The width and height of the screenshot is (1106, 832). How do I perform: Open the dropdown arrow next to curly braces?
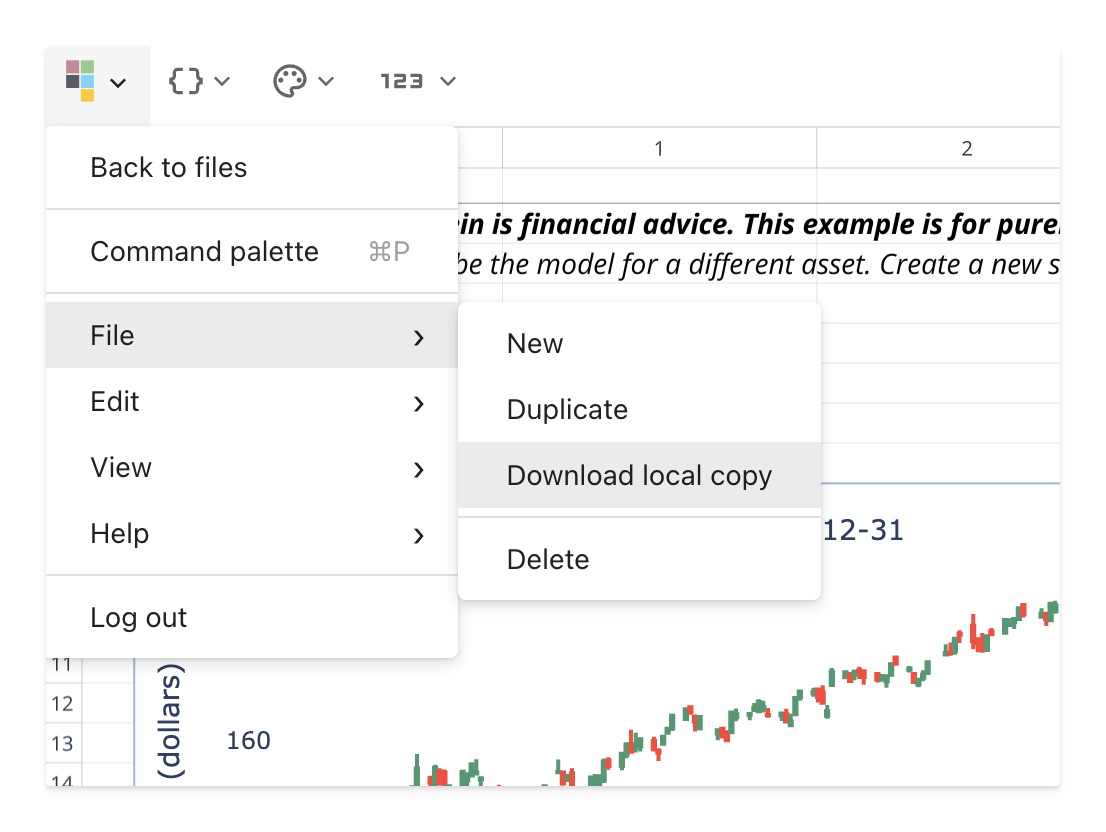[223, 81]
